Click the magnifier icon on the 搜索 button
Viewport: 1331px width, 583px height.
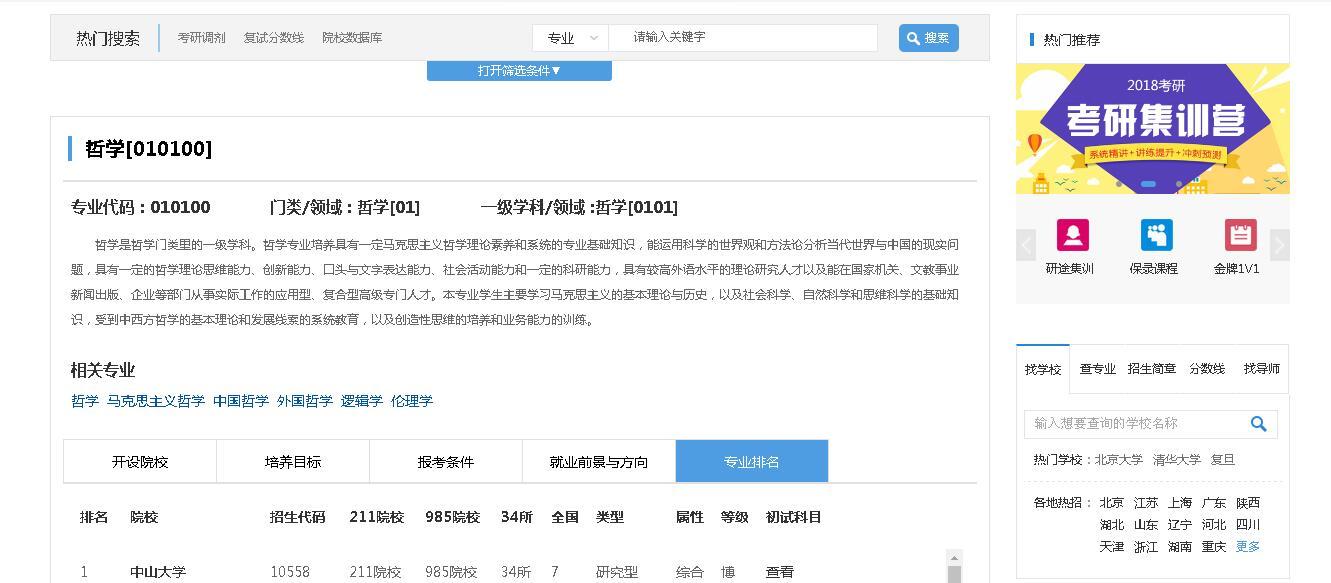913,38
